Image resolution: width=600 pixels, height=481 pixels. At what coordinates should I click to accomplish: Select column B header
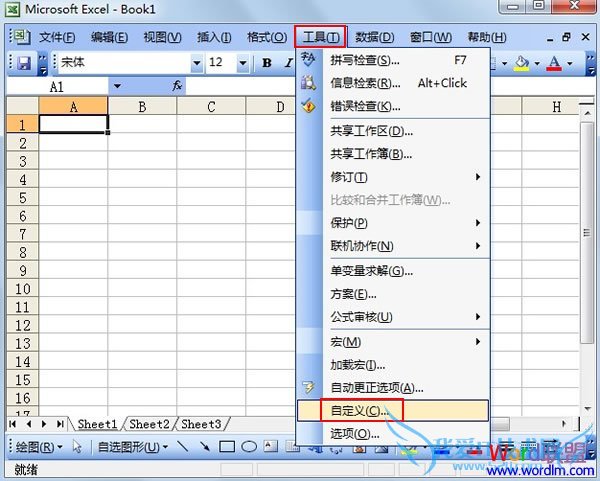point(142,106)
